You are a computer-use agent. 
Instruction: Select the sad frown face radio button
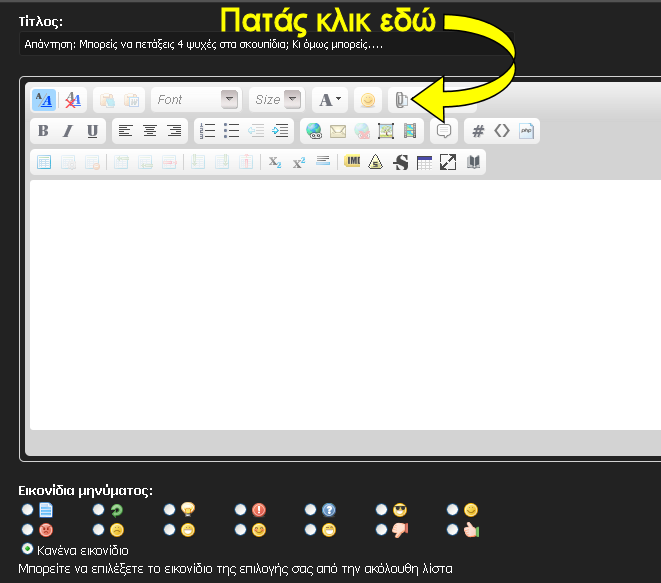(x=98, y=529)
